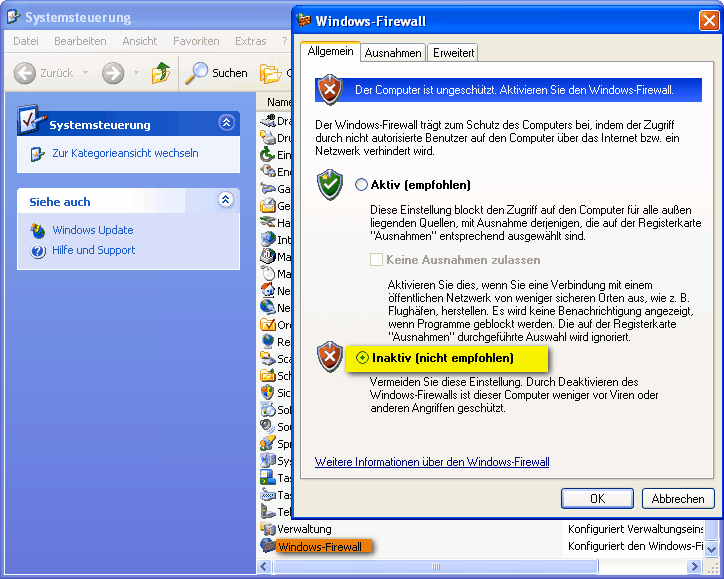724x579 pixels.
Task: Open Hilfe und Support link
Action: click(93, 250)
